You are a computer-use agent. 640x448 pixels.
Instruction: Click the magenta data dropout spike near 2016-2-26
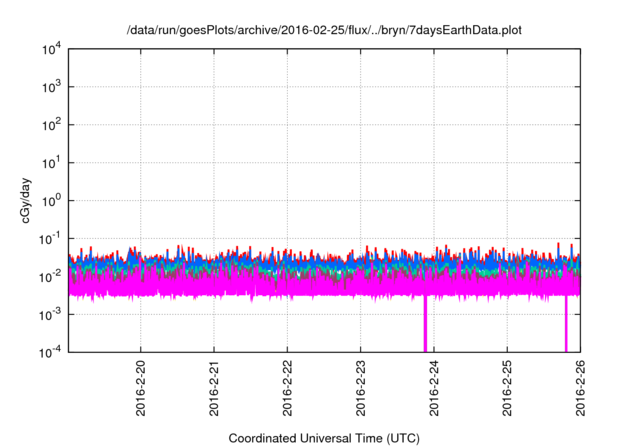566,324
